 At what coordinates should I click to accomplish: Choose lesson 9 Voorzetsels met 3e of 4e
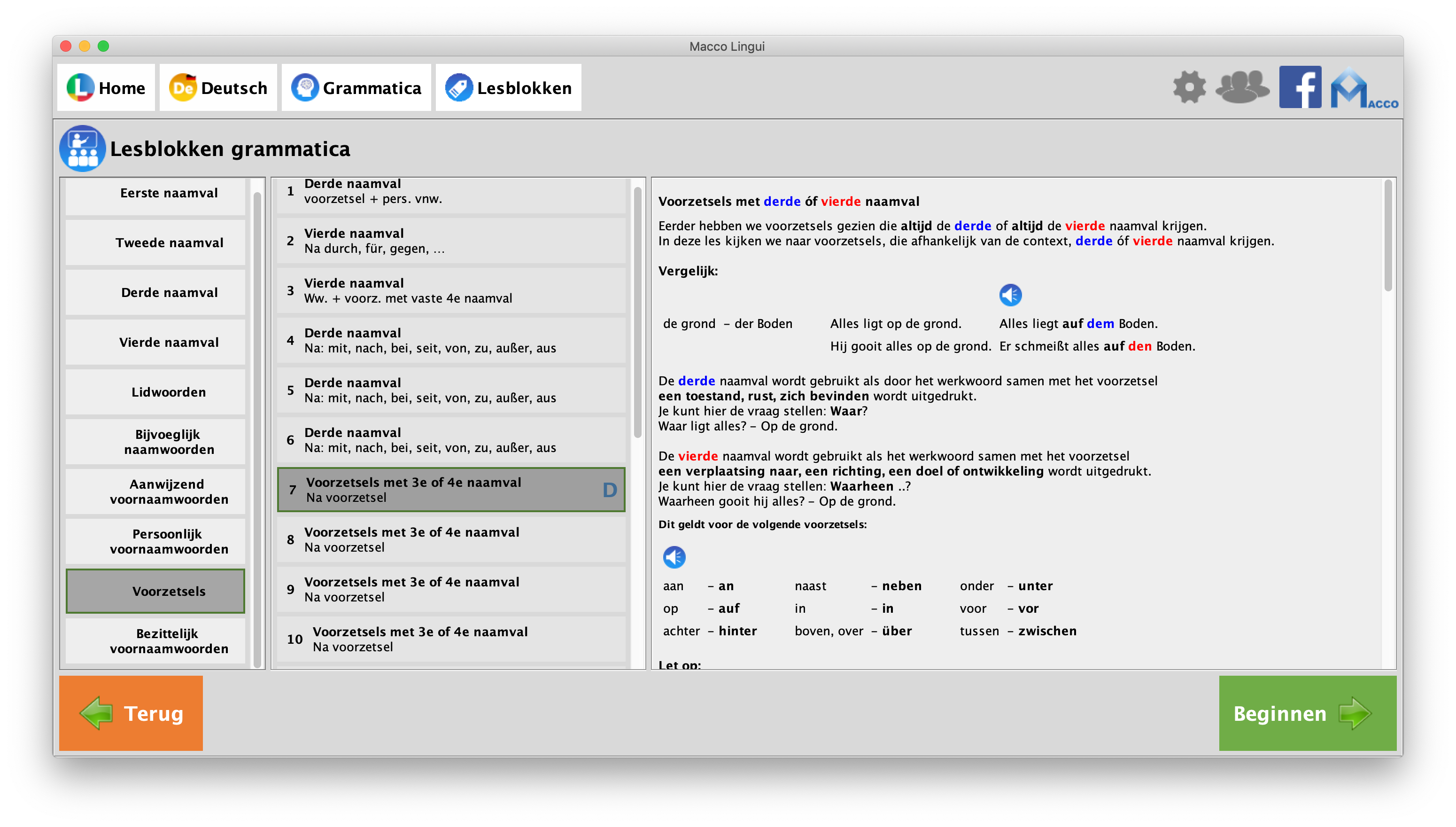(x=451, y=590)
